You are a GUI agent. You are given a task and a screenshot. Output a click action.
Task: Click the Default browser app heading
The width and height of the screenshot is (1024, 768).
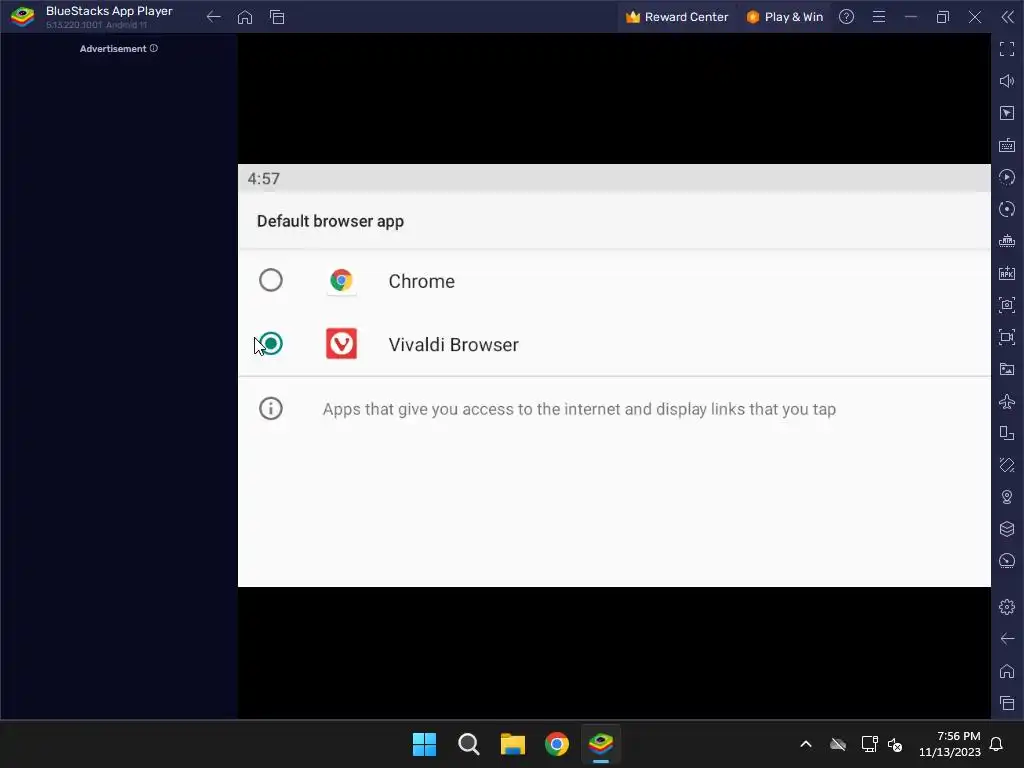tap(330, 221)
